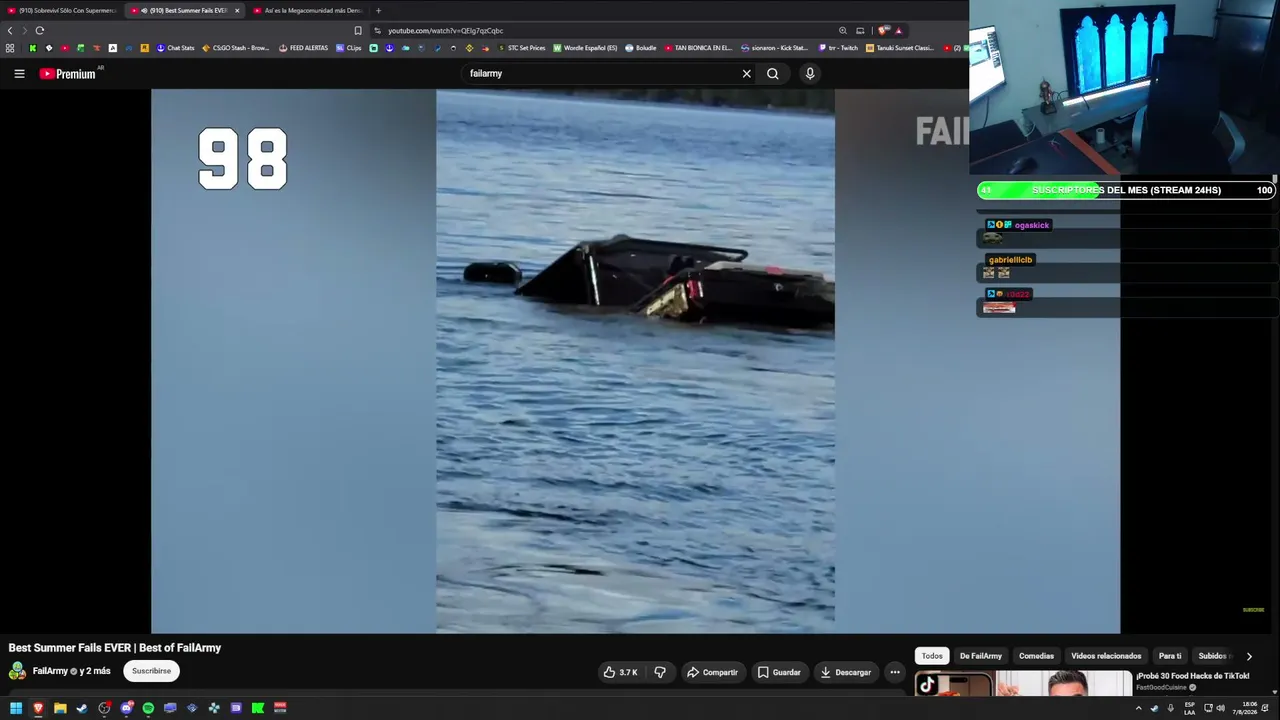Screen dimensions: 1280x720
Task: Open Wordle Español (ES) bookmark
Action: [x=585, y=48]
